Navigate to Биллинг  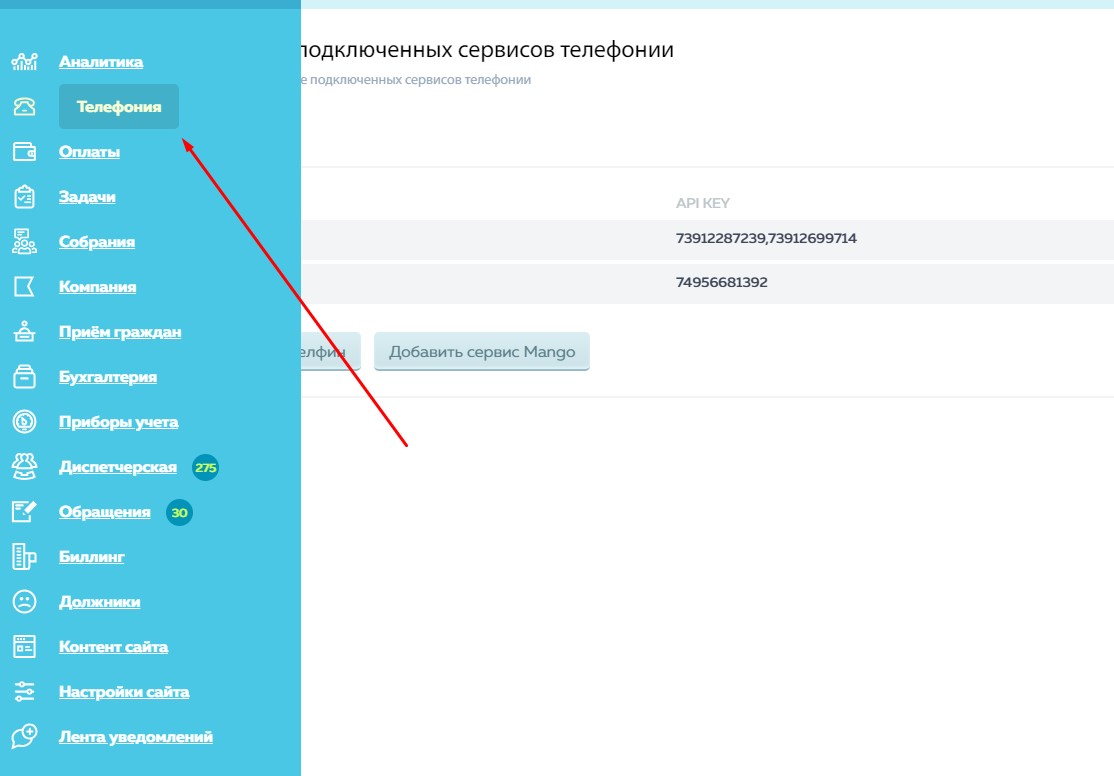(92, 556)
